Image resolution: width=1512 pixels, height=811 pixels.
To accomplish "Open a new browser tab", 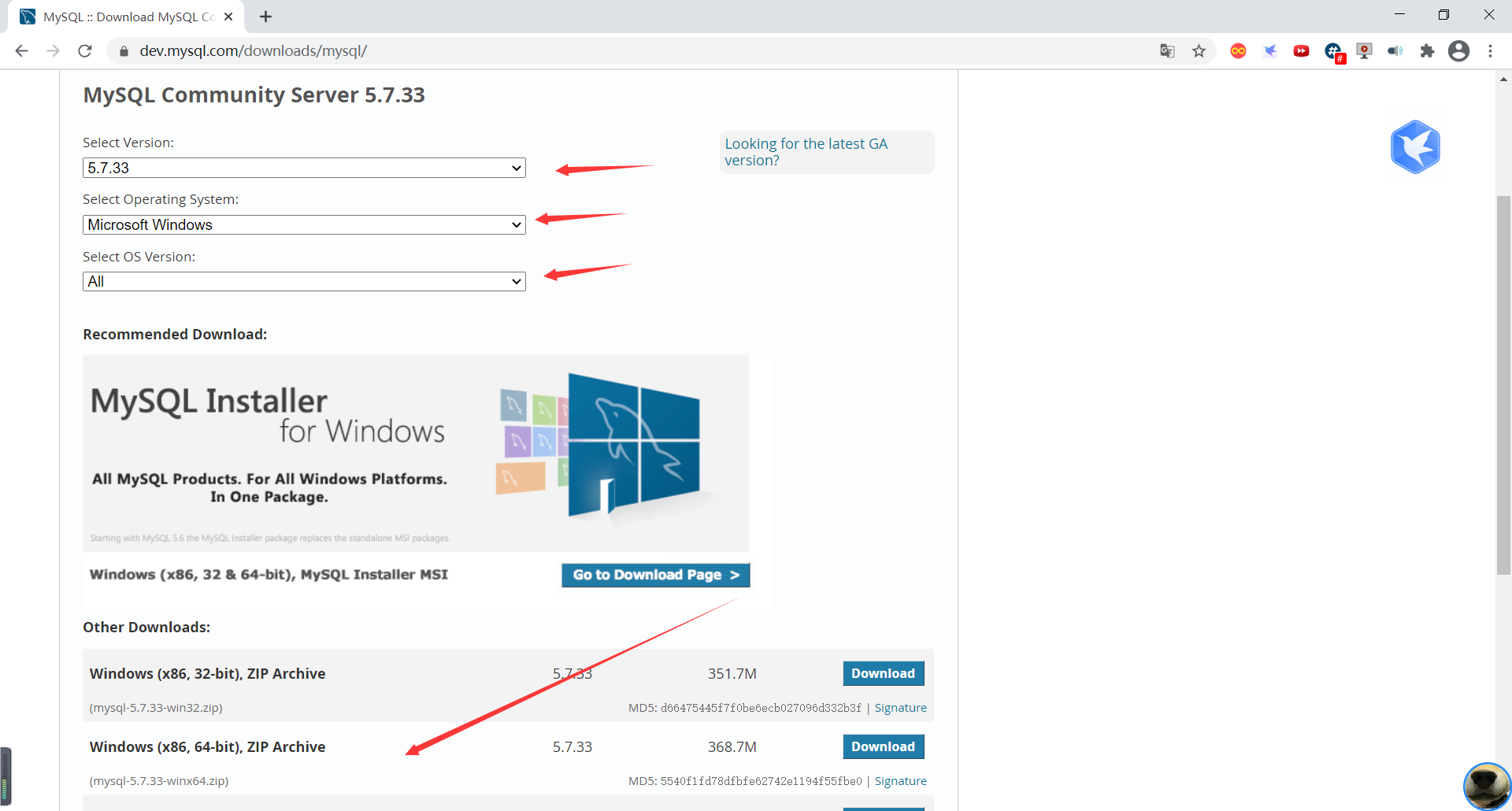I will 266,17.
